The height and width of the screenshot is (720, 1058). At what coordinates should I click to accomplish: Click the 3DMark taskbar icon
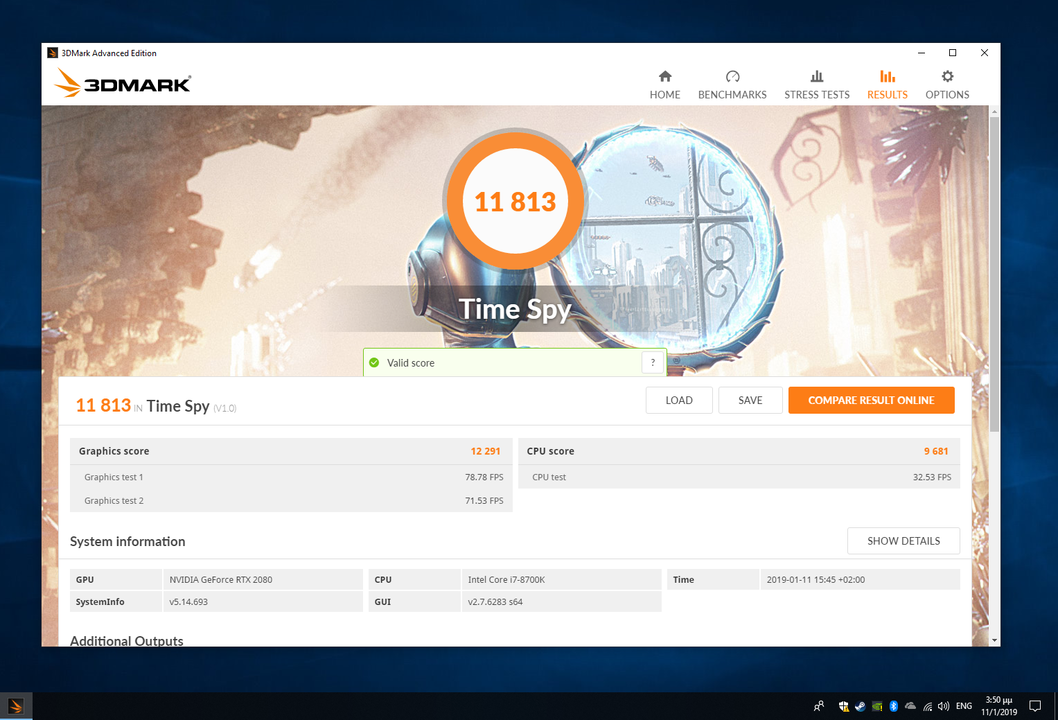tap(16, 706)
